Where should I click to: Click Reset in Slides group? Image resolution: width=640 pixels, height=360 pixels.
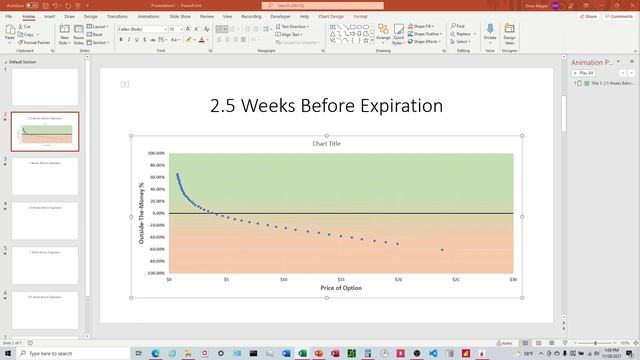click(95, 35)
